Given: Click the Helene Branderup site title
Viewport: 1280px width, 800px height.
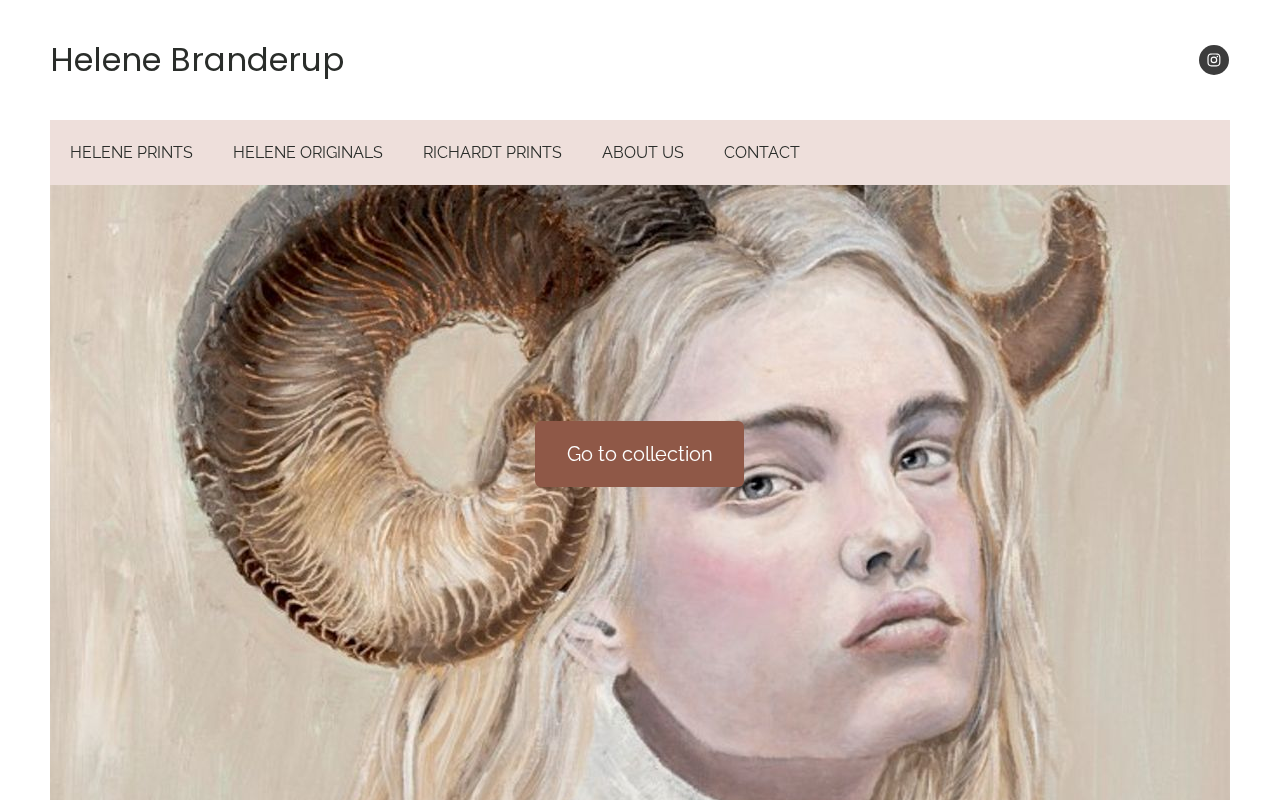Looking at the screenshot, I should click(x=197, y=60).
